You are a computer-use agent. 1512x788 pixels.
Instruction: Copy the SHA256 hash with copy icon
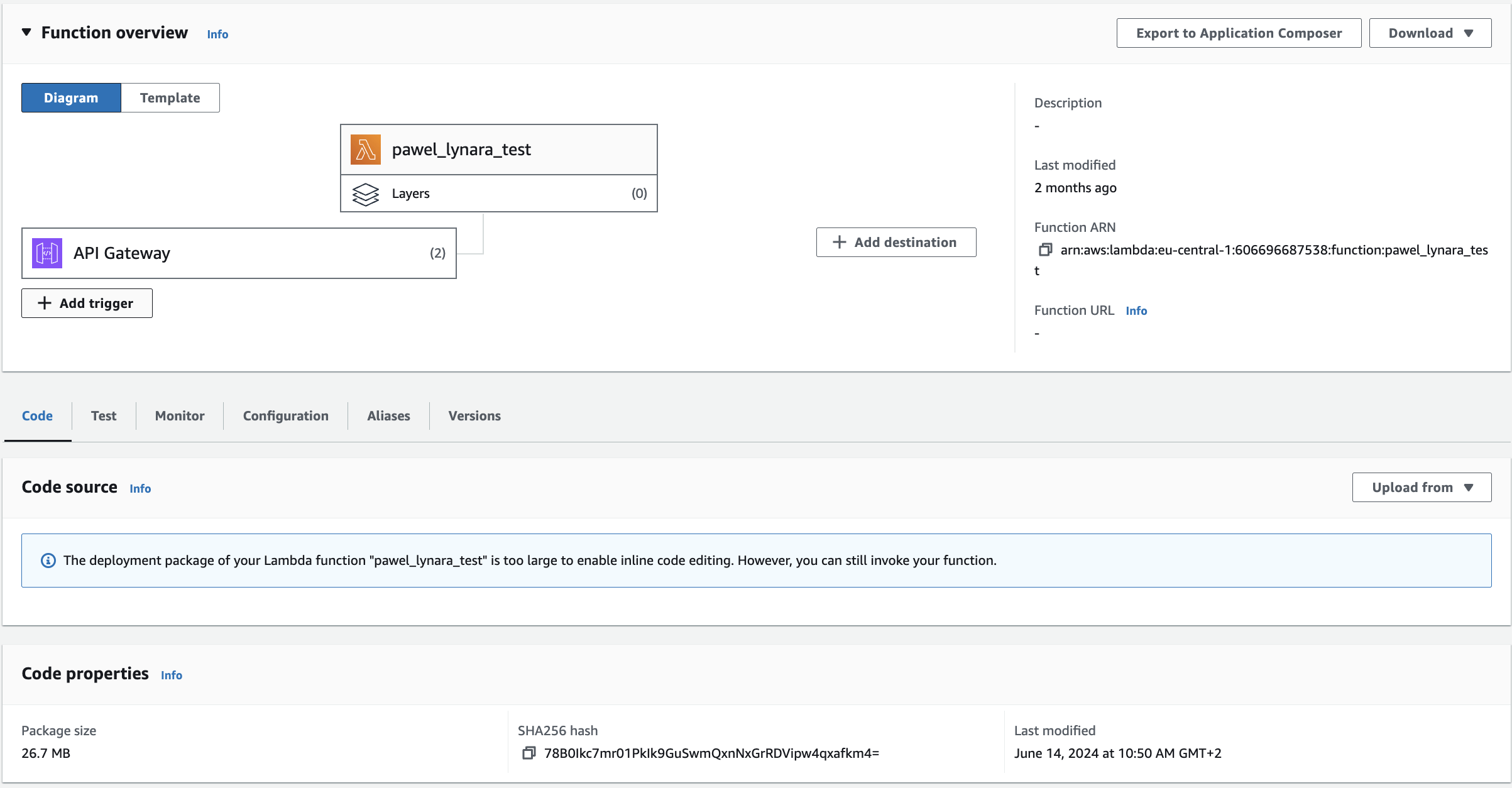[529, 753]
